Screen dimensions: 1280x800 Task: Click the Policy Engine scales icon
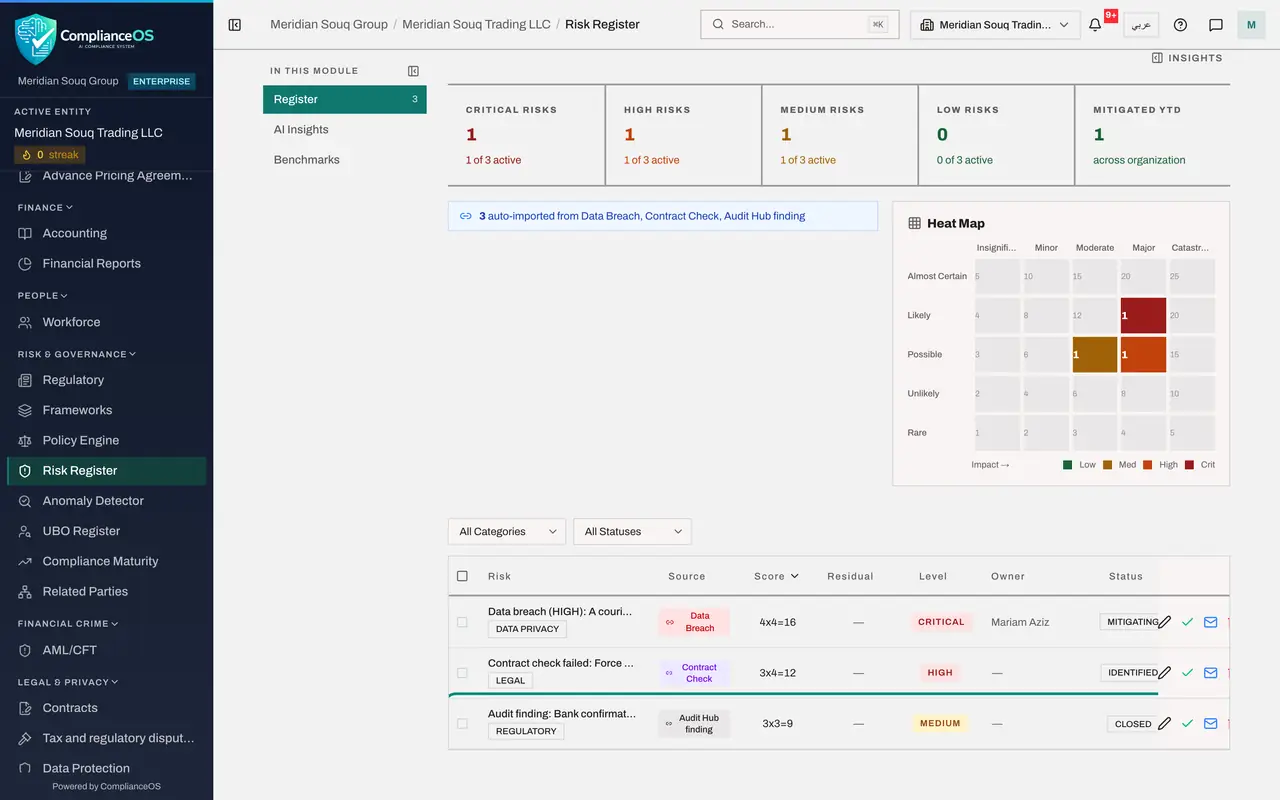tap(25, 441)
